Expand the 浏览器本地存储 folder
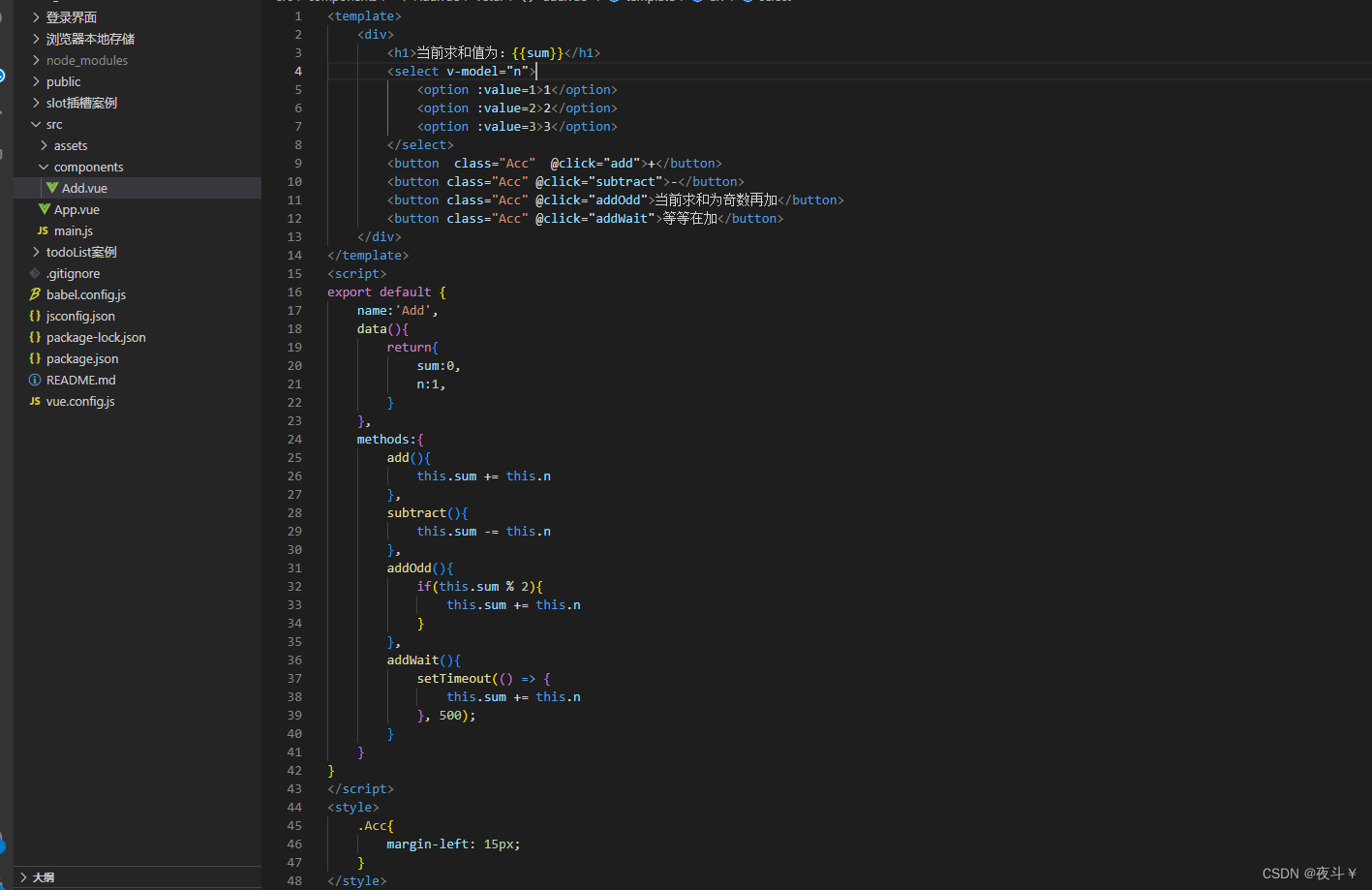This screenshot has width=1372, height=890. pos(36,39)
